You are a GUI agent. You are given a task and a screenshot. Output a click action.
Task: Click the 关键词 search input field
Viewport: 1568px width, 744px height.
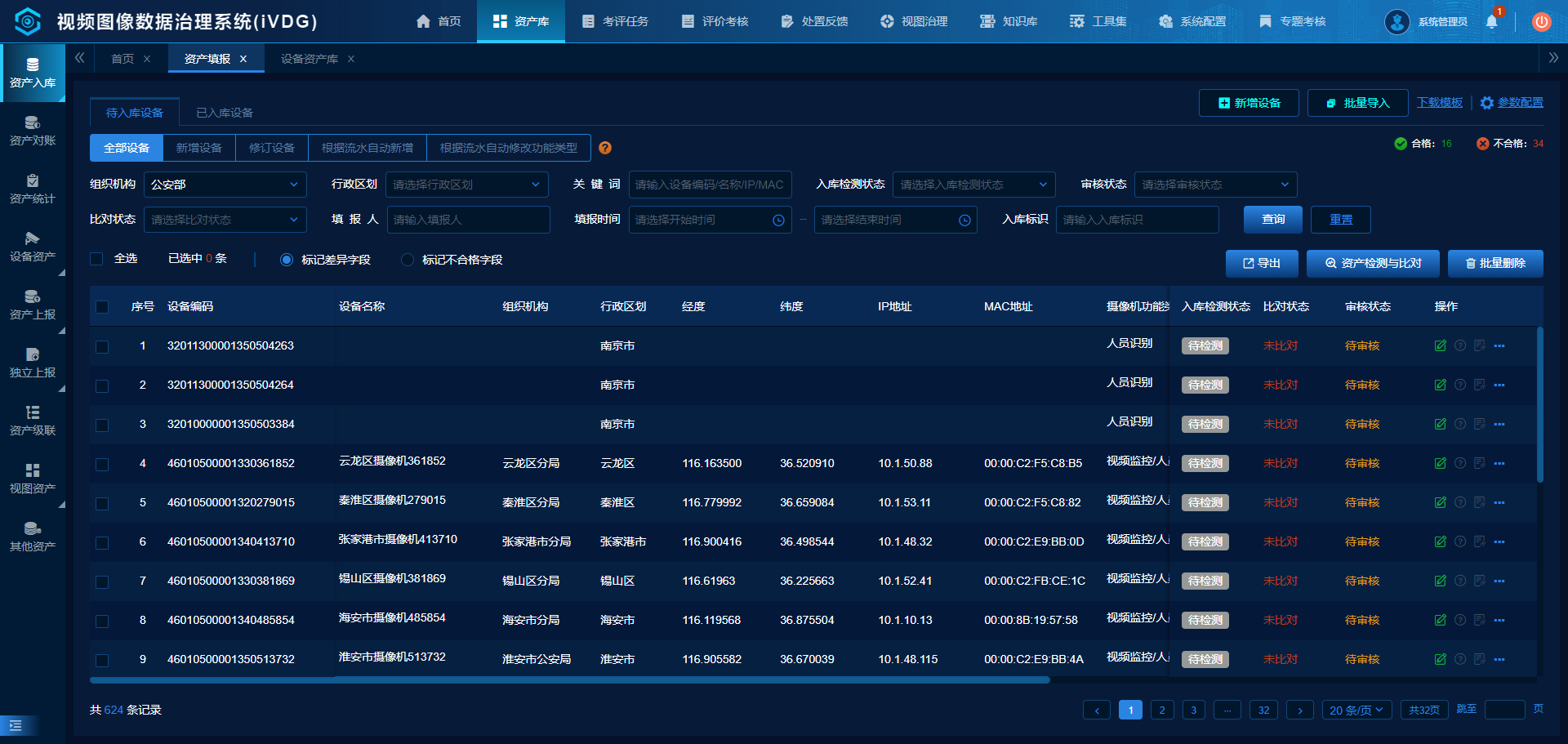tap(710, 185)
